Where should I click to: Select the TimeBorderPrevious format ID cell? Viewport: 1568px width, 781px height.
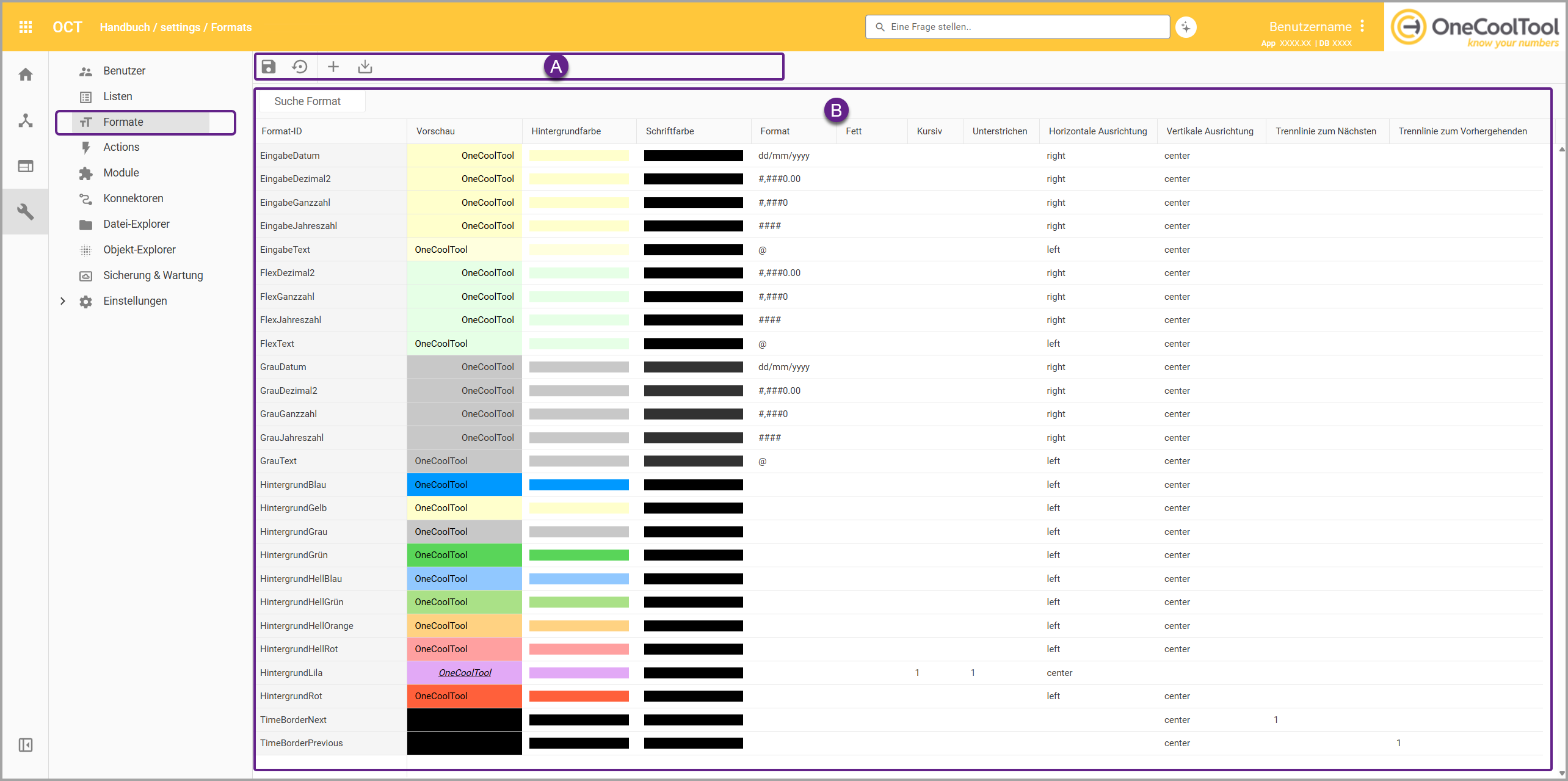[332, 743]
